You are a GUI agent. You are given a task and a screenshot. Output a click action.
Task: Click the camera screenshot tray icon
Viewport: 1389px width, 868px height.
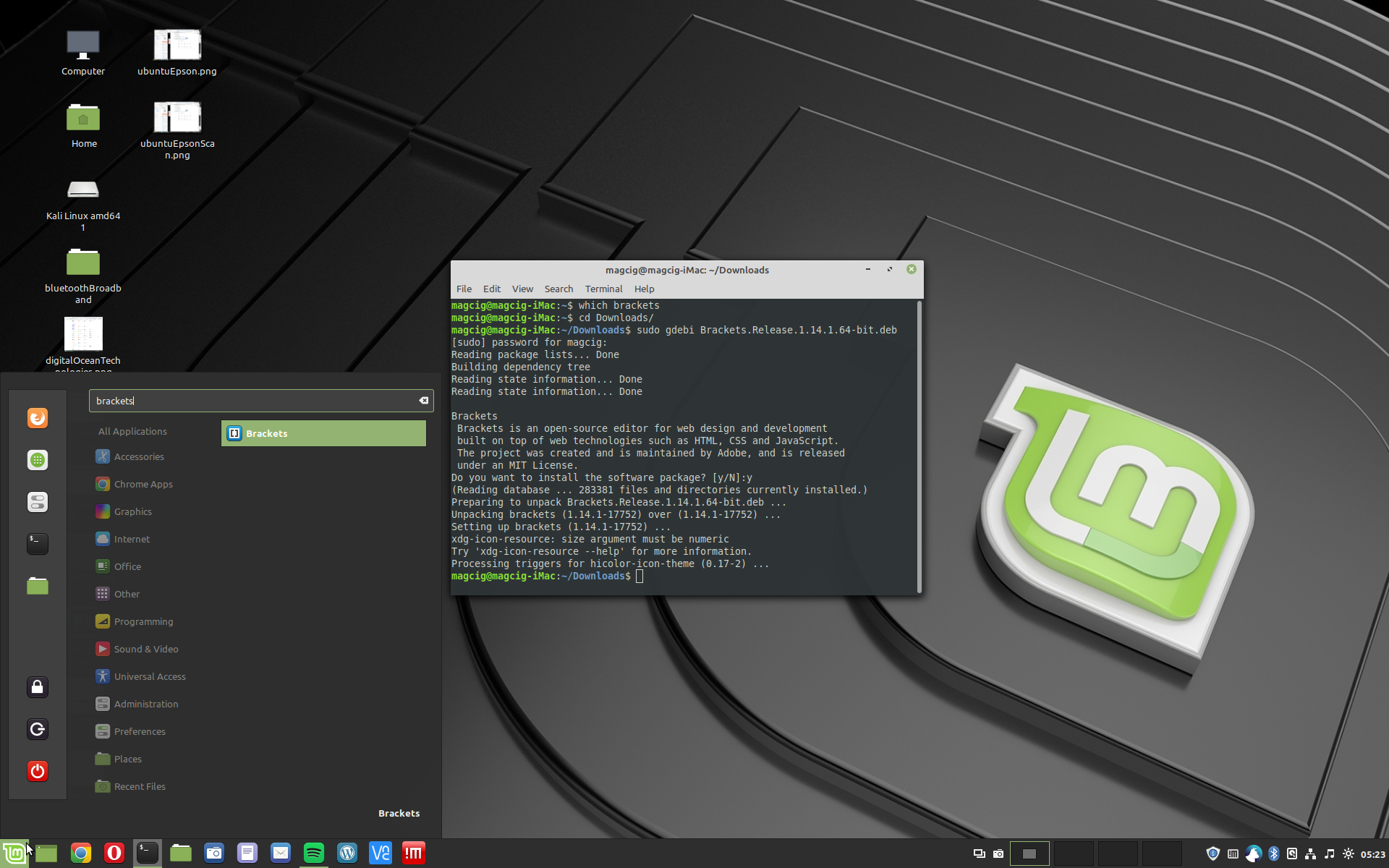coord(998,854)
